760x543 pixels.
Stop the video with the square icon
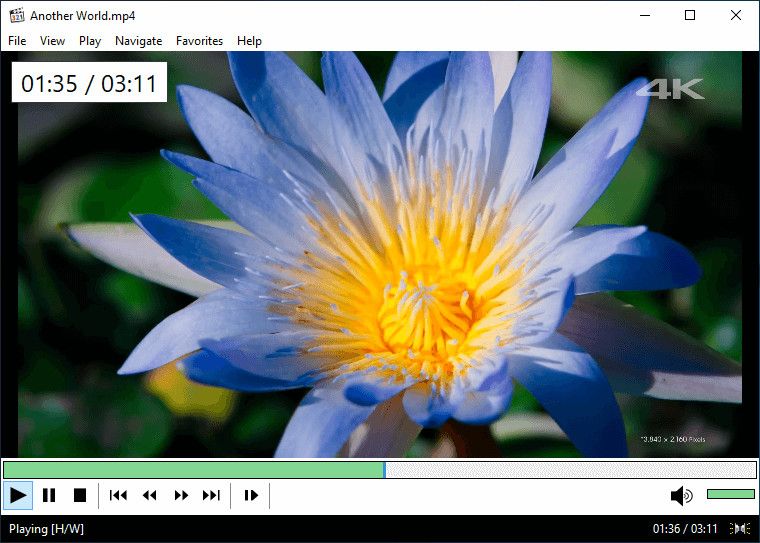(80, 495)
